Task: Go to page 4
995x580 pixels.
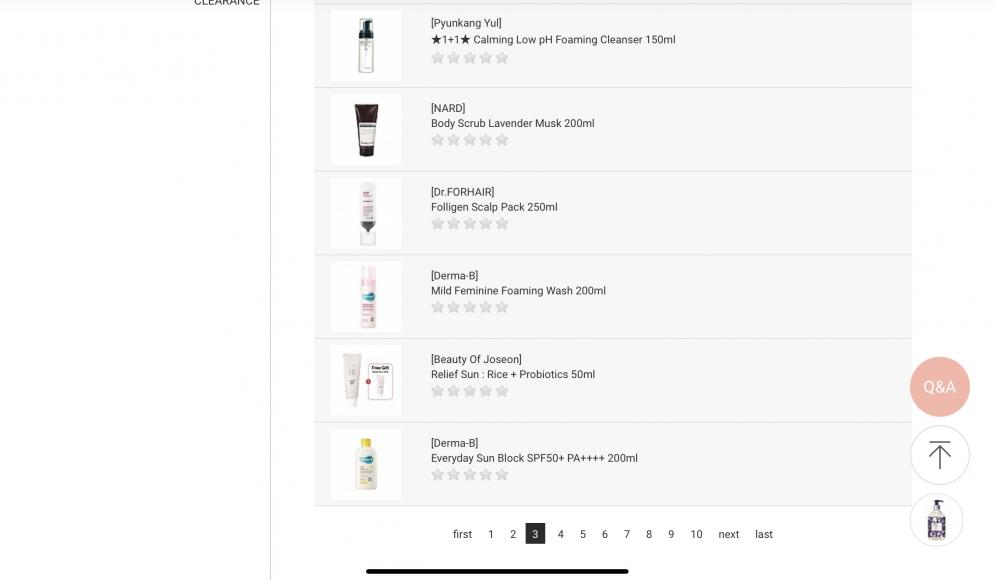Action: coord(560,534)
